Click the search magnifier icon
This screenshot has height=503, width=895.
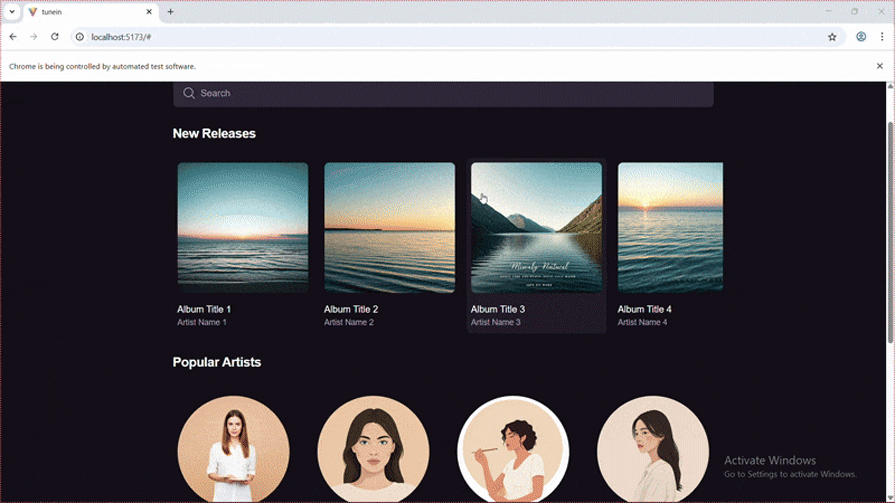pyautogui.click(x=189, y=93)
